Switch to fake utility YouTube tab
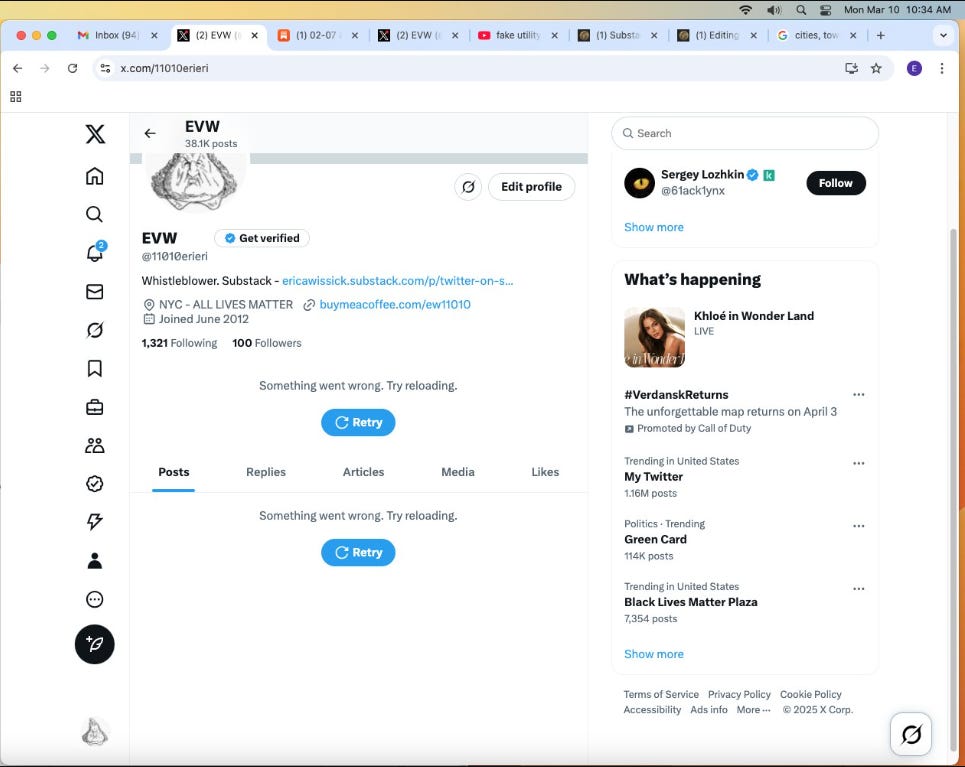The width and height of the screenshot is (965, 767). point(518,35)
